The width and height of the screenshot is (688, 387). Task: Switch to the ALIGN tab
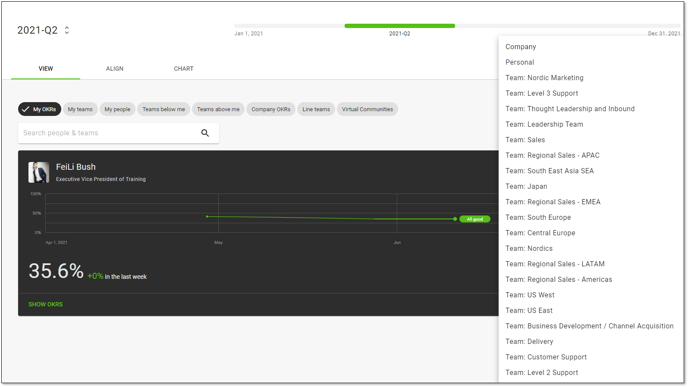(x=115, y=68)
